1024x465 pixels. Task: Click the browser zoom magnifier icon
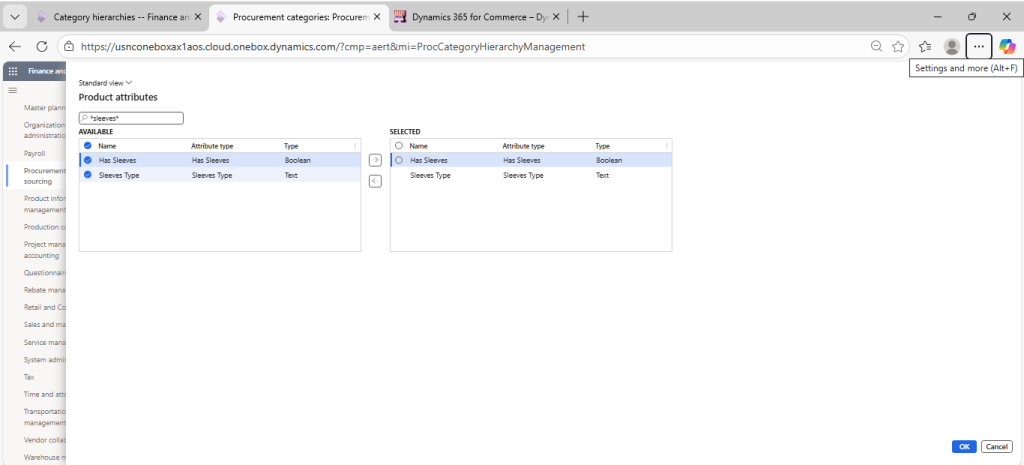[876, 46]
